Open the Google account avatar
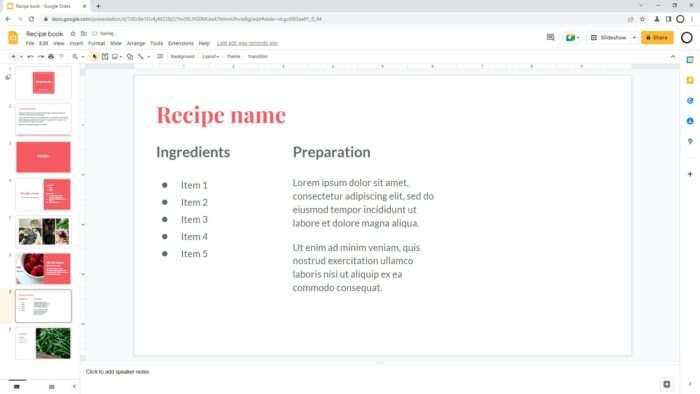The image size is (700, 394). coord(687,38)
